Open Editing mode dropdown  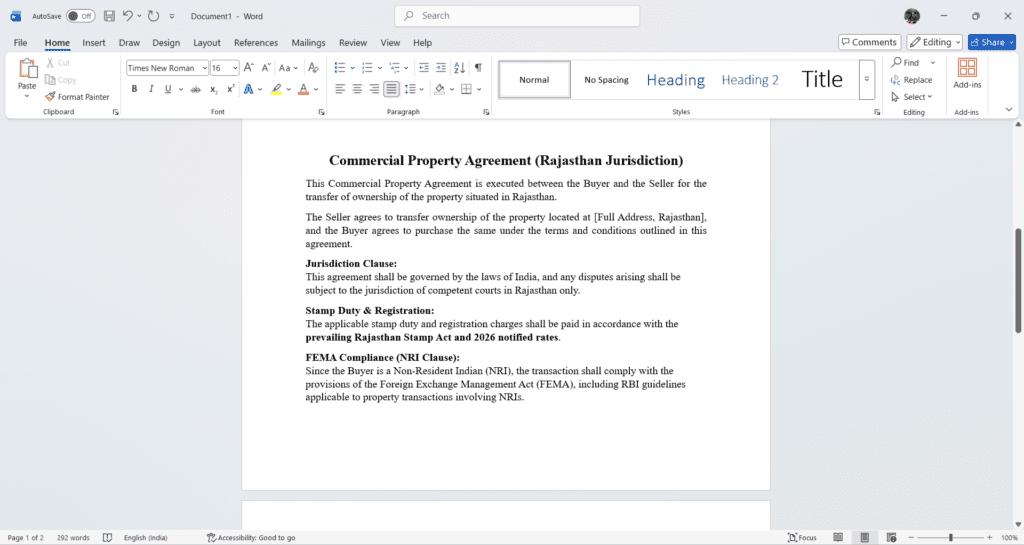935,42
